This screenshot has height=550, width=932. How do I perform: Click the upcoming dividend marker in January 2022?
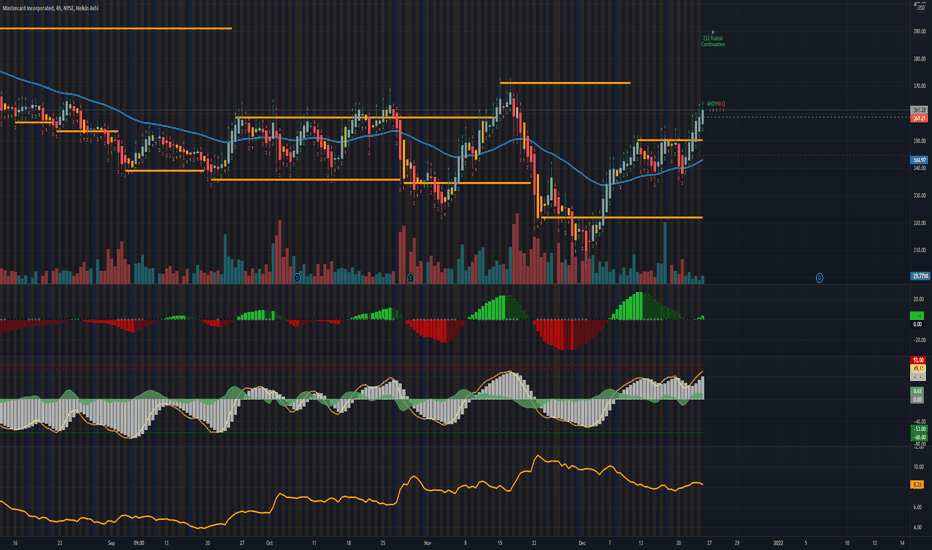tap(819, 278)
